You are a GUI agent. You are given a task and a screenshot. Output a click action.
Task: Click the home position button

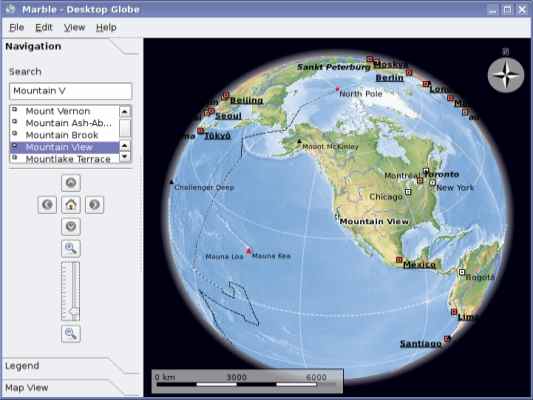click(x=71, y=205)
